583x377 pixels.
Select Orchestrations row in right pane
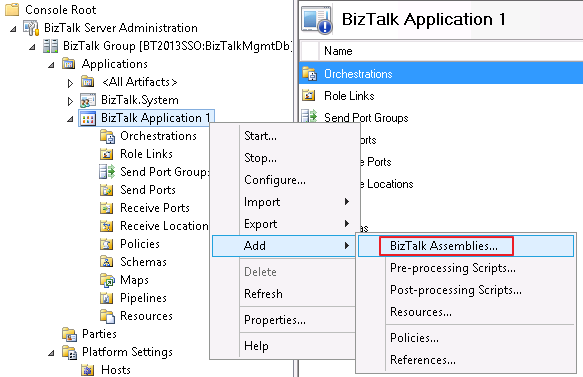pos(441,74)
